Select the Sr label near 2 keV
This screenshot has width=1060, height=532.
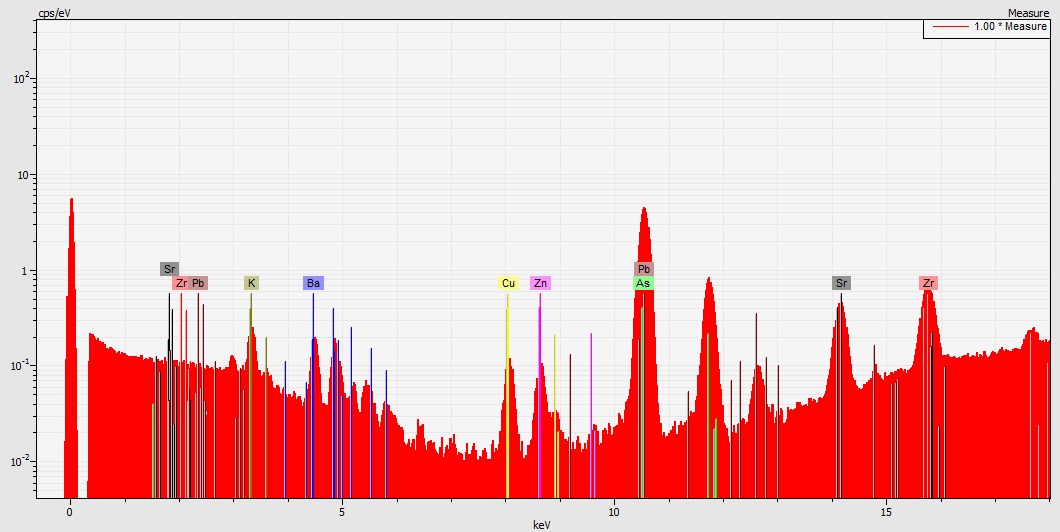170,269
